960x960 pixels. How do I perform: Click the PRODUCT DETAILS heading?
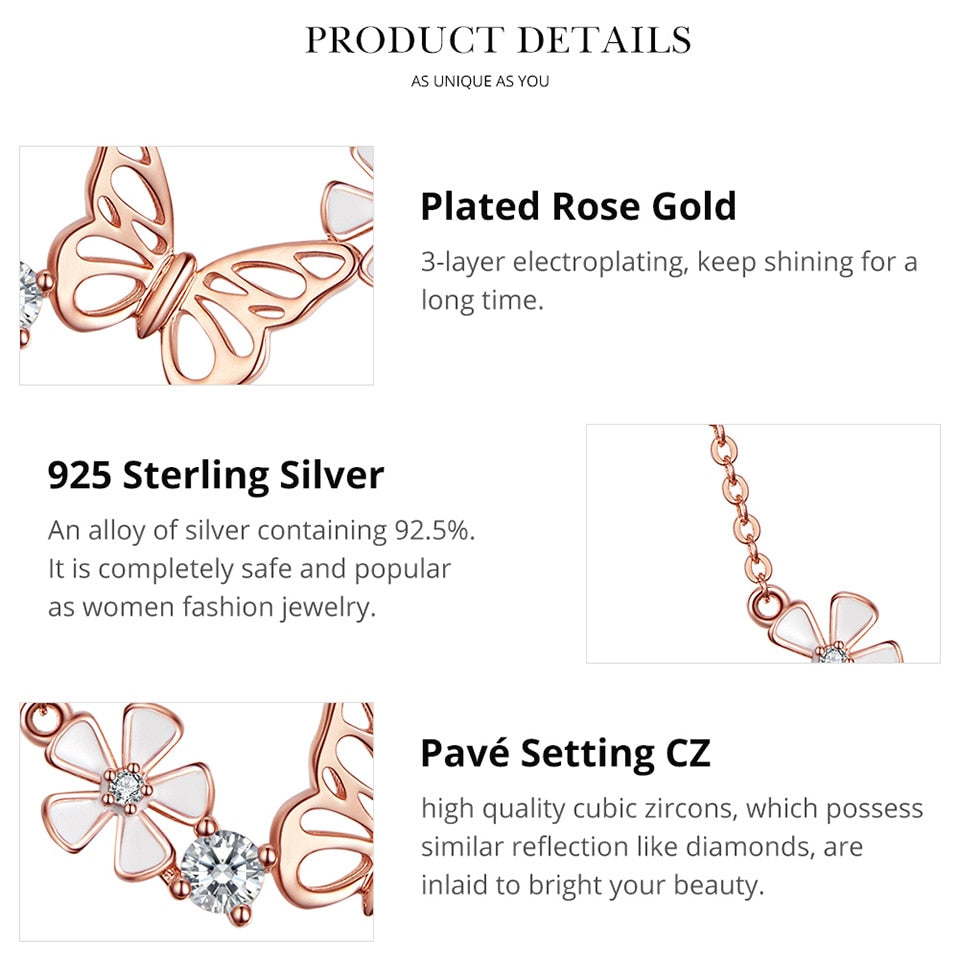pos(498,40)
